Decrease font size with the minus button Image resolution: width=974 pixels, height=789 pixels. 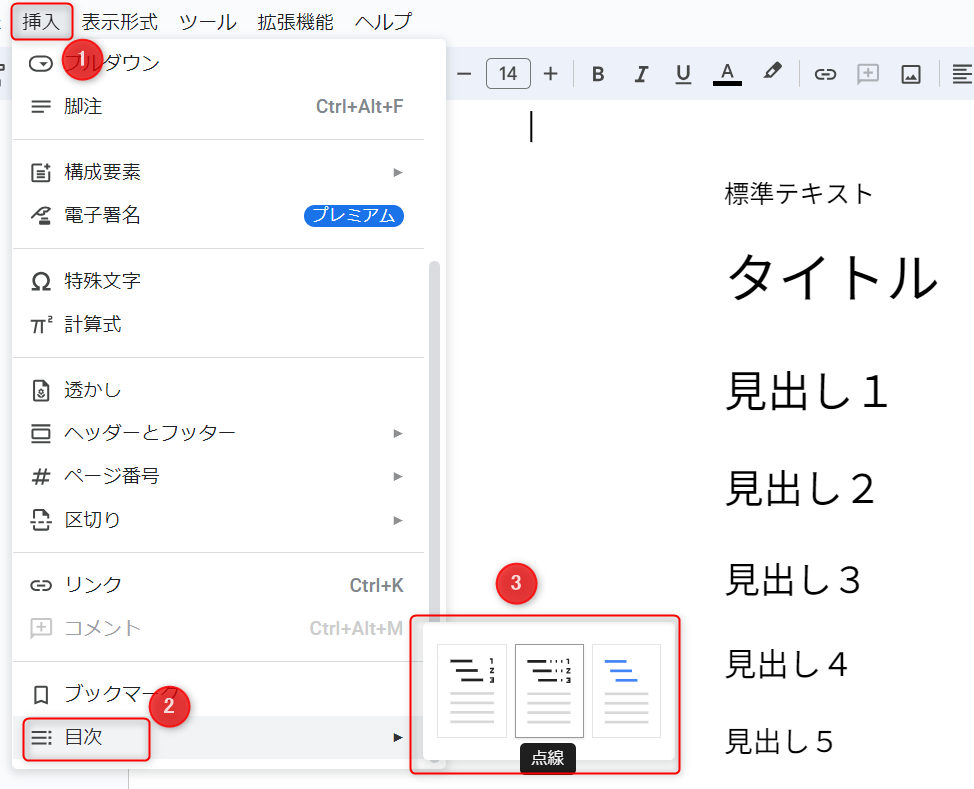(x=462, y=73)
